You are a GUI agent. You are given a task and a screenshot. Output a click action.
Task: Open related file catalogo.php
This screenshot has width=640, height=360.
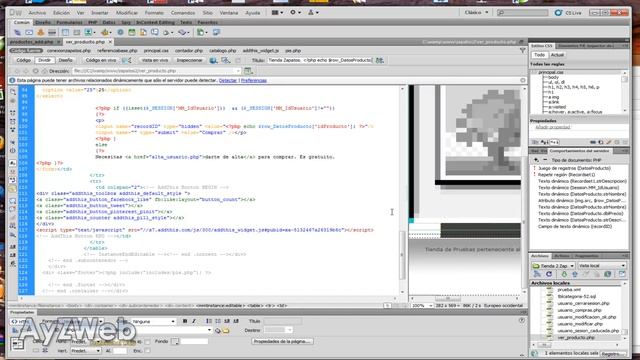click(222, 51)
